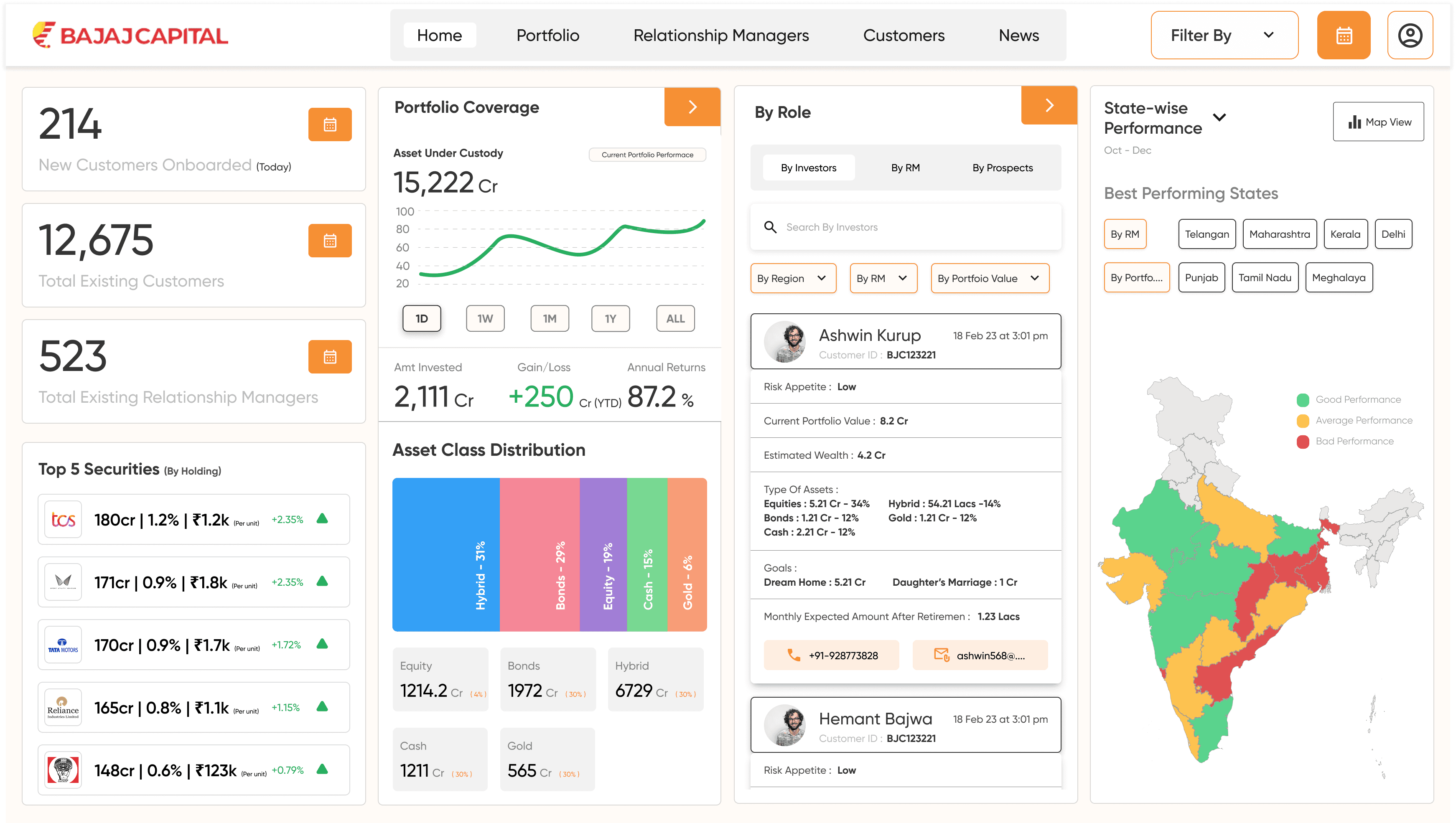Select the 1Y time range toggle
This screenshot has height=823, width=1456.
point(610,318)
